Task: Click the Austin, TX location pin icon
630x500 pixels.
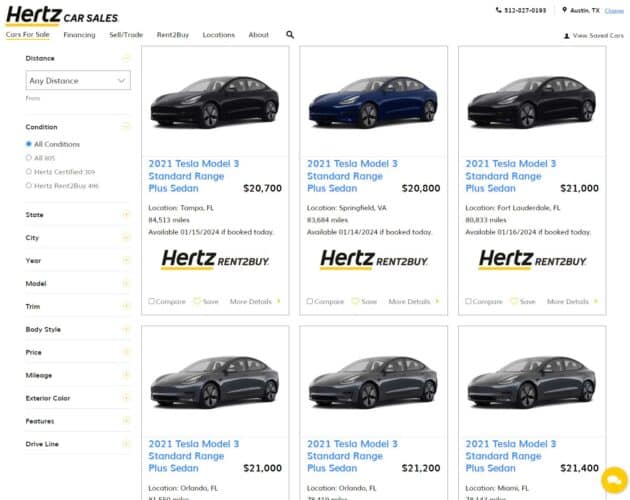Action: click(564, 10)
